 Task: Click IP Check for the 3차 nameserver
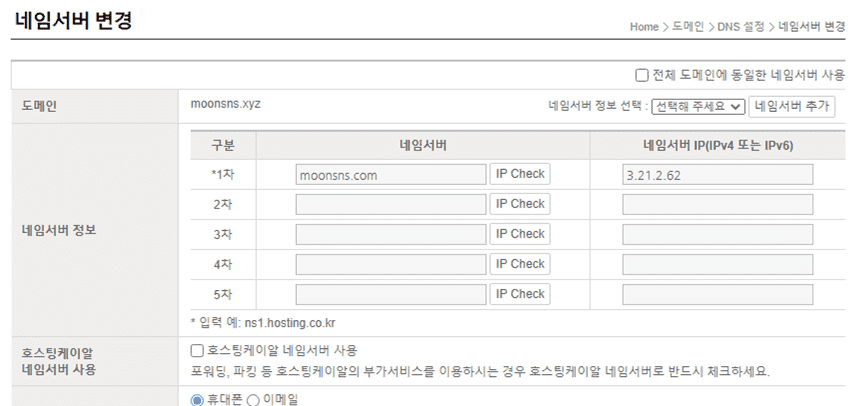520,234
